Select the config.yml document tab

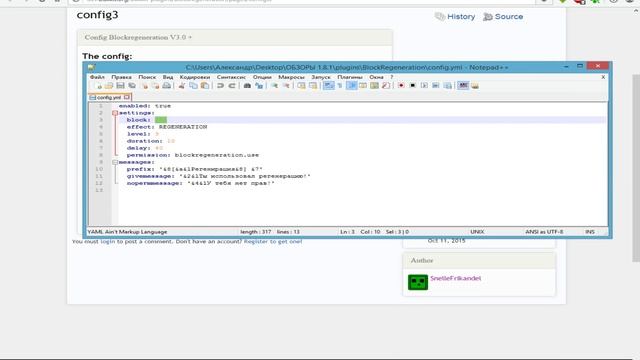[x=109, y=98]
